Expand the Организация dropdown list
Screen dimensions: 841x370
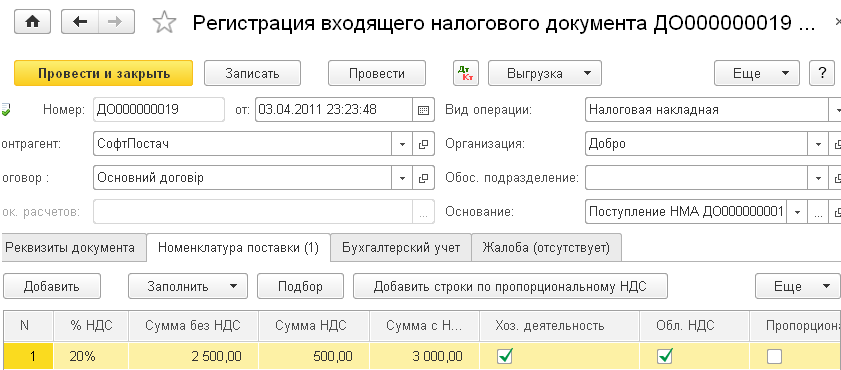click(x=818, y=144)
